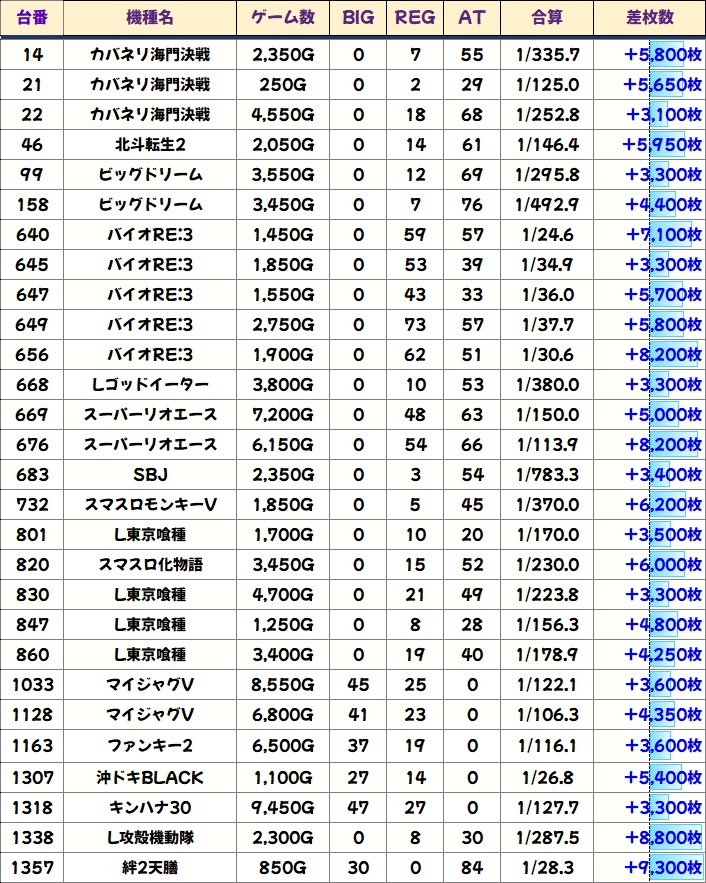The height and width of the screenshot is (883, 706).
Task: Select machine 北斗転生2 name cell
Action: pyautogui.click(x=150, y=145)
